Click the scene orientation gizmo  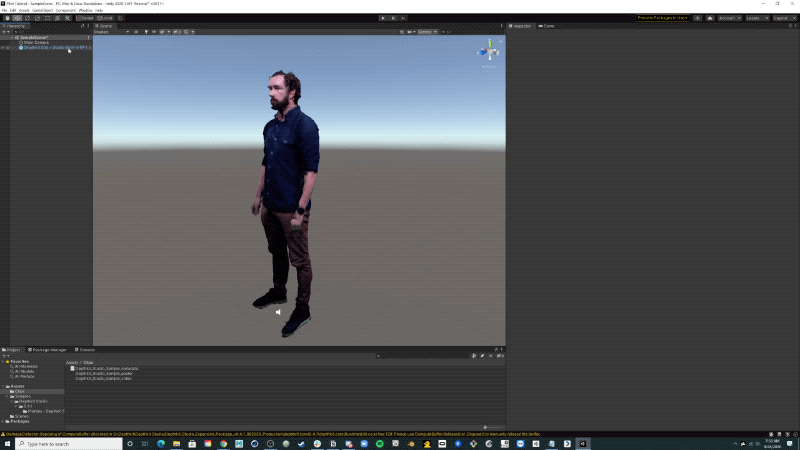(489, 52)
